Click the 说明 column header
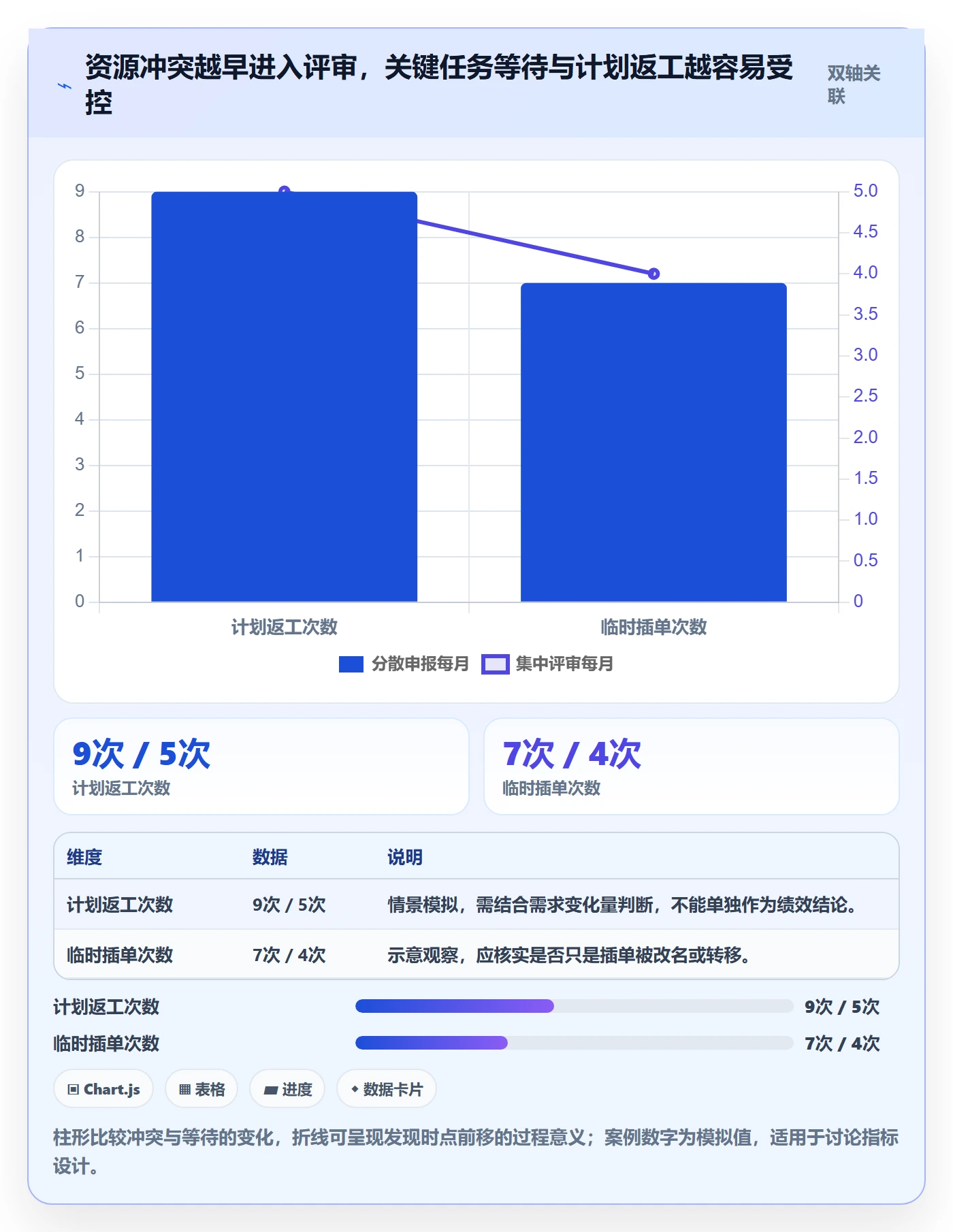This screenshot has height=1232, width=953. pyautogui.click(x=405, y=857)
